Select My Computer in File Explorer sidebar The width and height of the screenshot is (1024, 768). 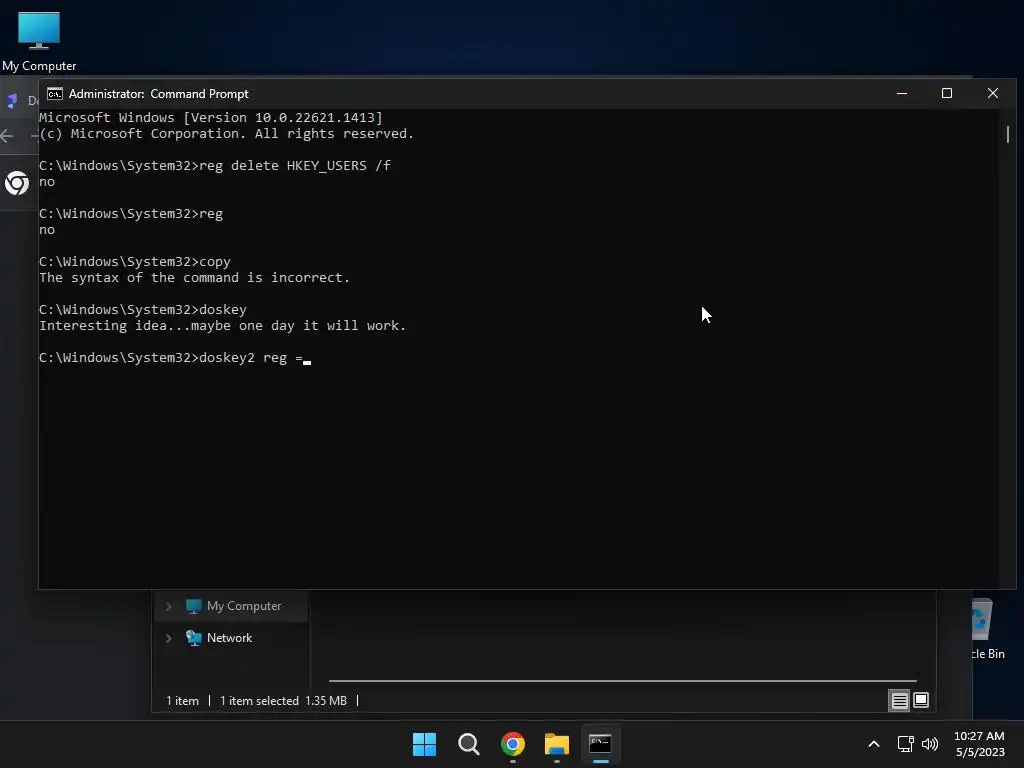coord(232,606)
